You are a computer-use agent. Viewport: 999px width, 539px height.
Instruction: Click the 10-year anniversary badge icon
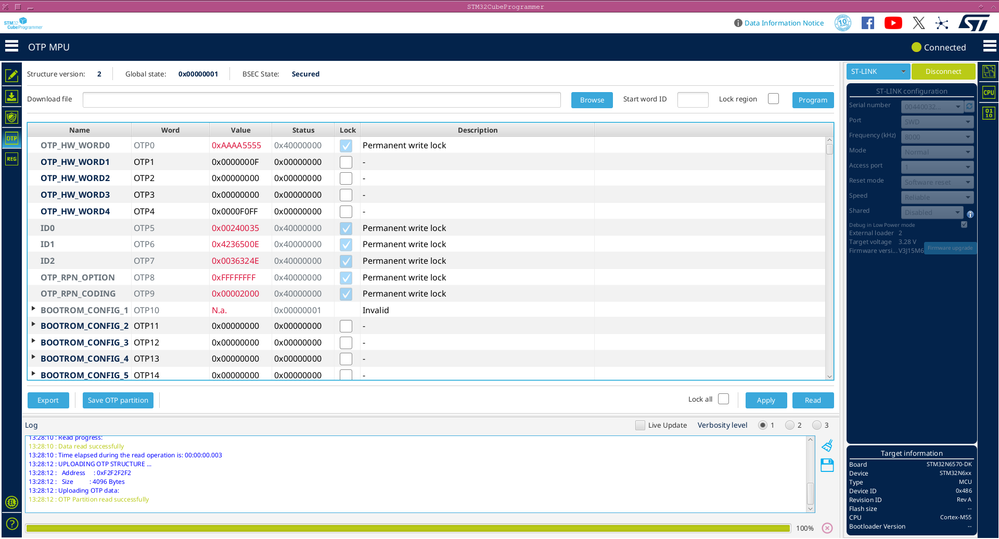coord(843,23)
